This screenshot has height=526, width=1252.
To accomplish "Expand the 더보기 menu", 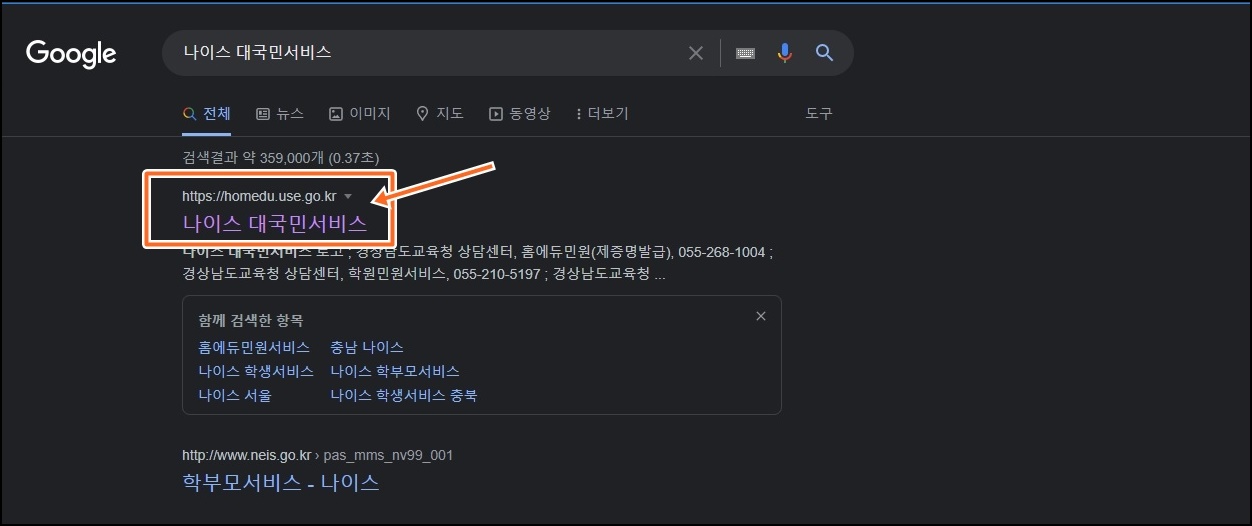I will [x=602, y=114].
